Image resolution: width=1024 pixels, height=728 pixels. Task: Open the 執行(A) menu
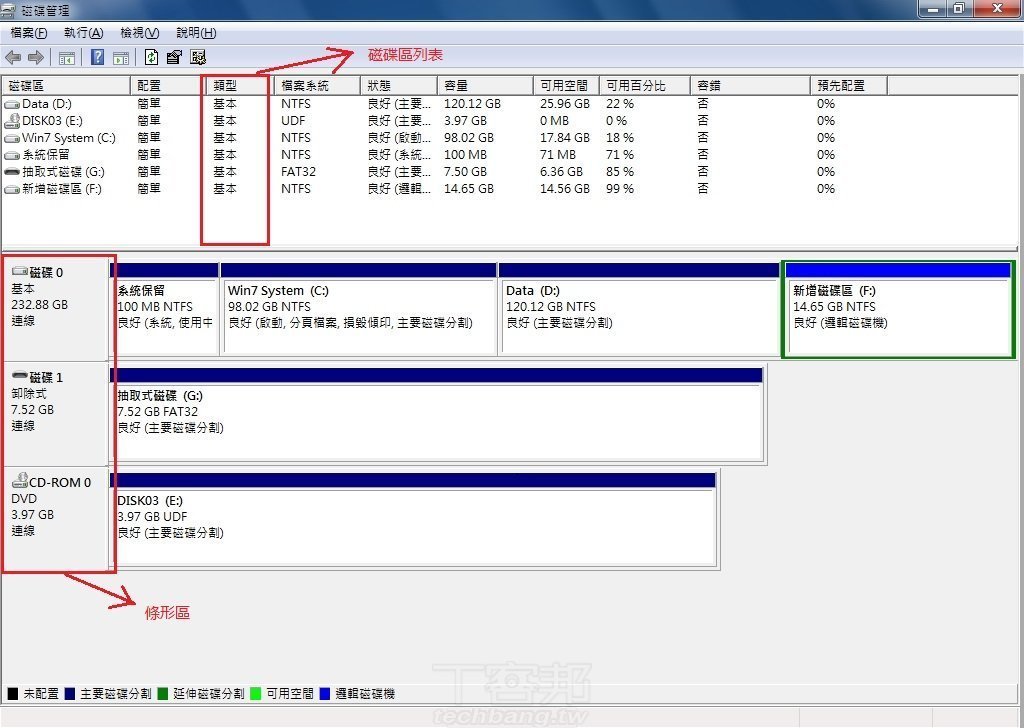(84, 33)
